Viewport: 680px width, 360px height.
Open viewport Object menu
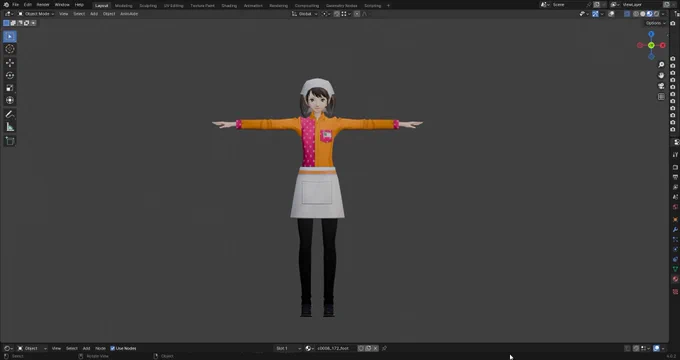tap(109, 14)
